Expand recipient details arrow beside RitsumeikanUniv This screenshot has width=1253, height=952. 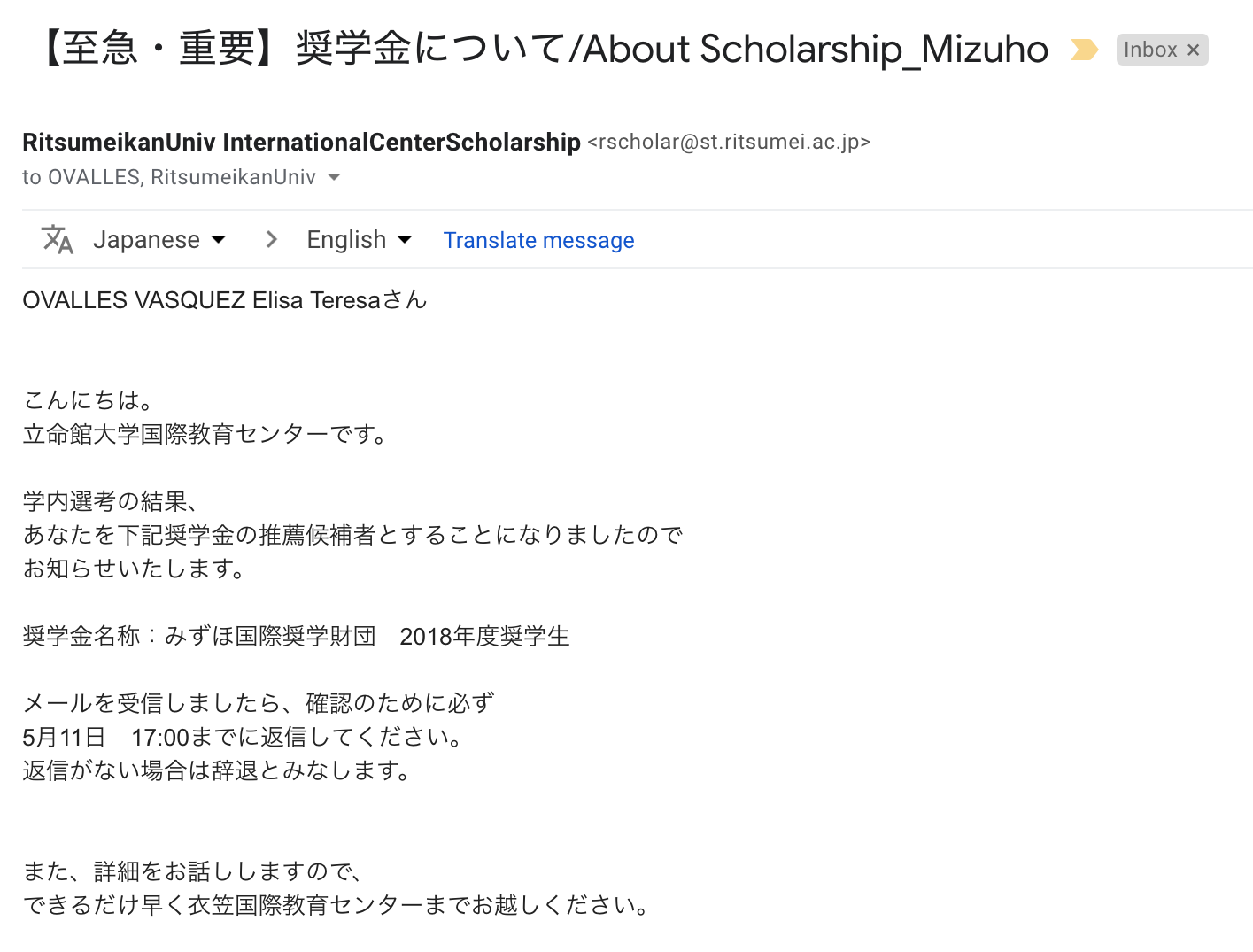[334, 177]
